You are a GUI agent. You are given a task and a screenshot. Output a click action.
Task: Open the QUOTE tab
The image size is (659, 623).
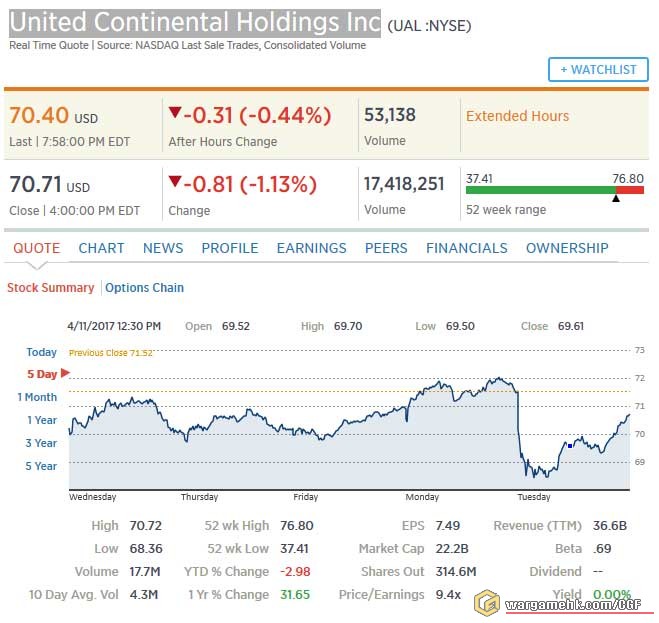(36, 248)
